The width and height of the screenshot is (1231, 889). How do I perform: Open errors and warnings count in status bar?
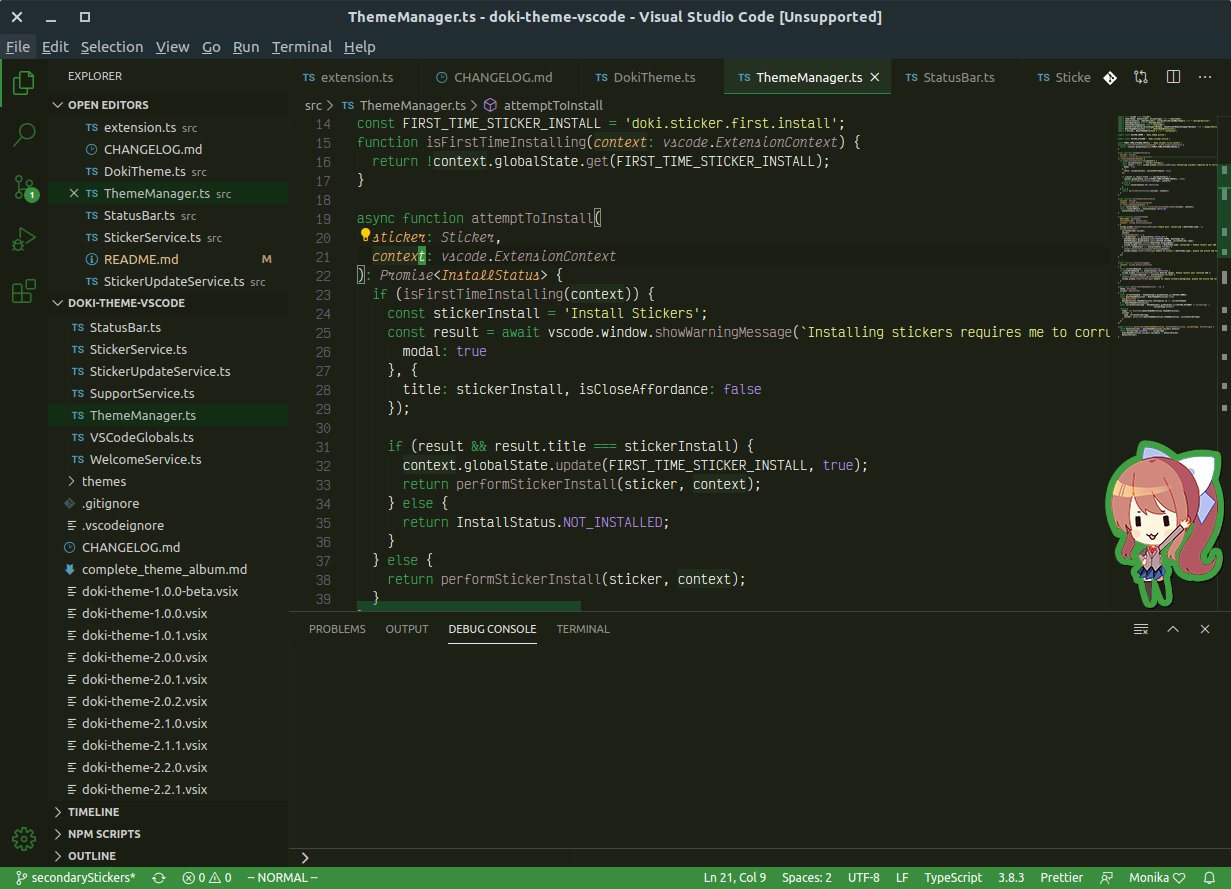pos(207,878)
